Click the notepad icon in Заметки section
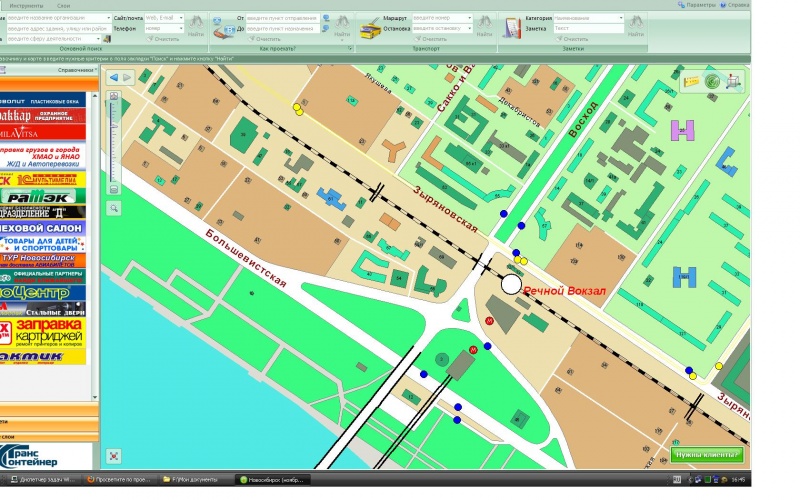Image resolution: width=800 pixels, height=500 pixels. pos(512,27)
